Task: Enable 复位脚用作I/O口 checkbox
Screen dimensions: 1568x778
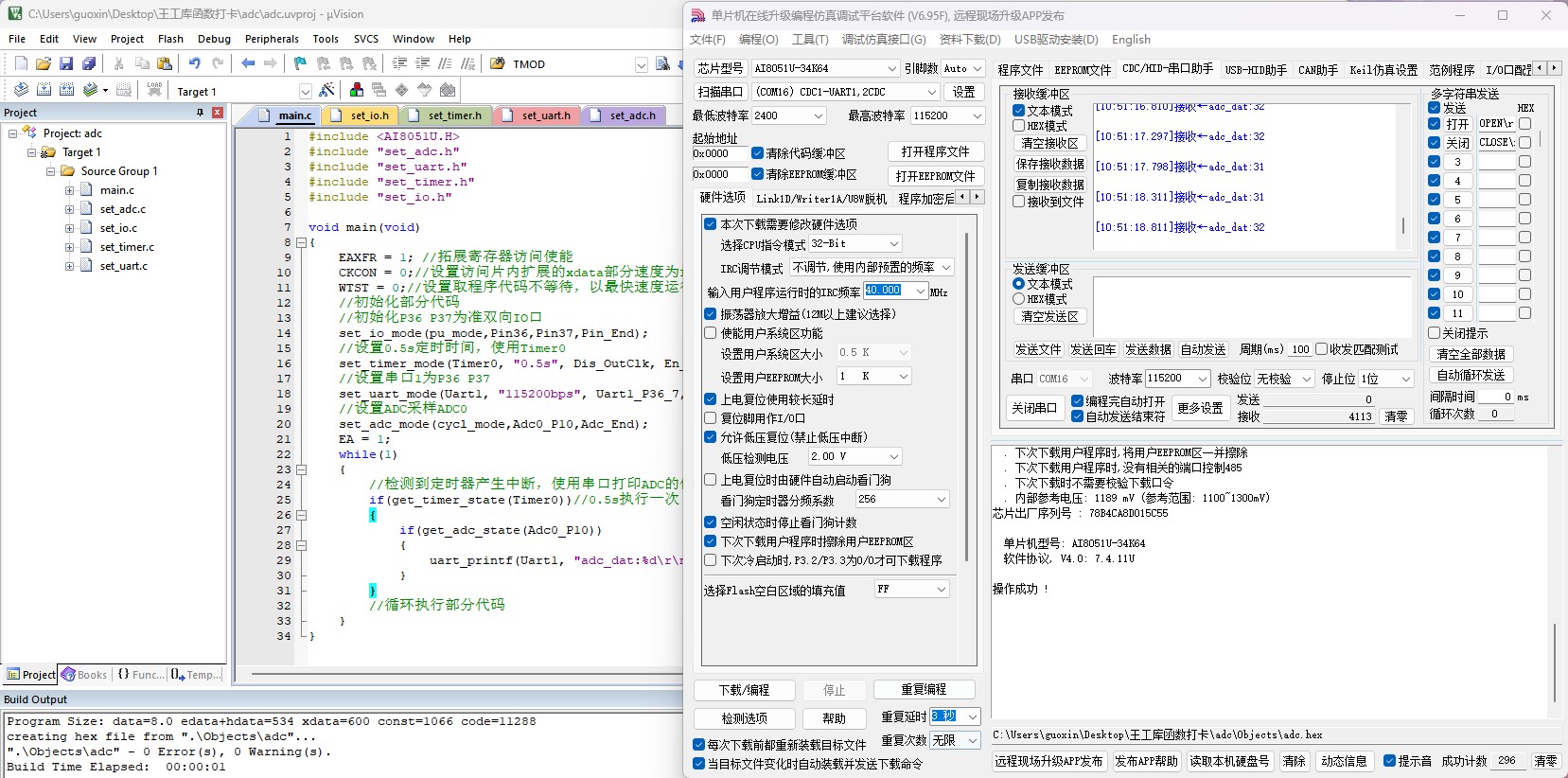Action: point(710,418)
